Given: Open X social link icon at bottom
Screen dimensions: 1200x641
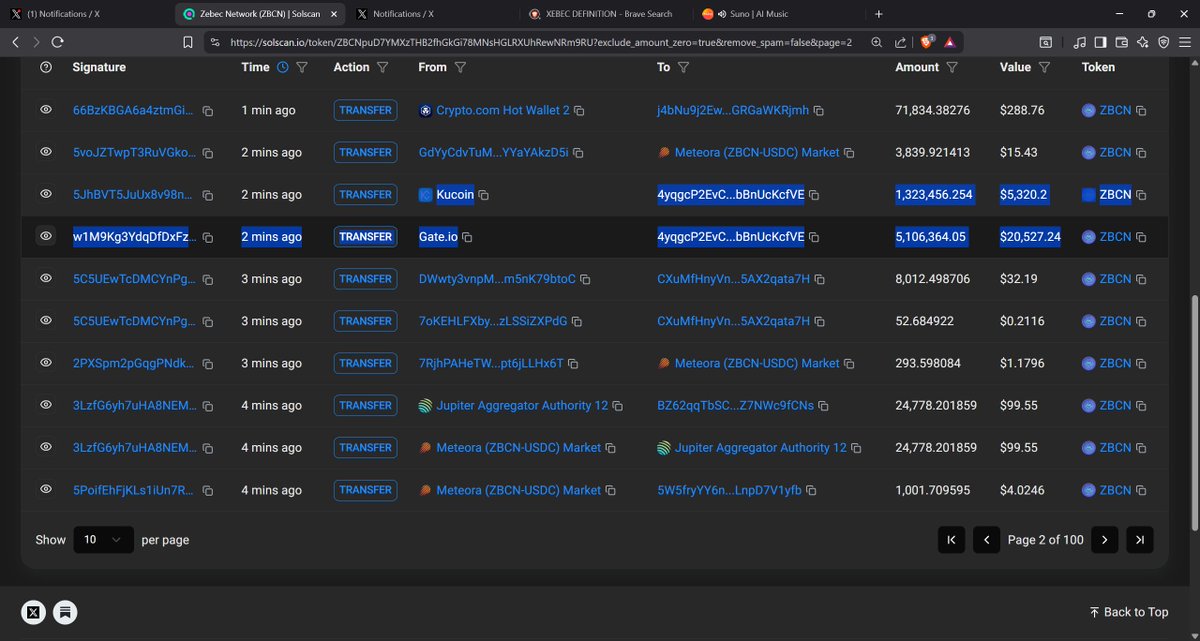Looking at the screenshot, I should tap(34, 612).
